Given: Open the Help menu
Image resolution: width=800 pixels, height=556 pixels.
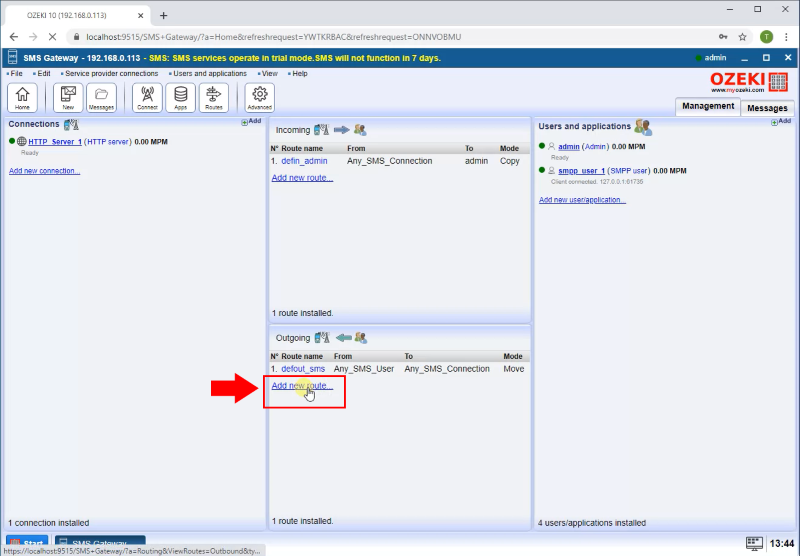Looking at the screenshot, I should click(x=298, y=73).
